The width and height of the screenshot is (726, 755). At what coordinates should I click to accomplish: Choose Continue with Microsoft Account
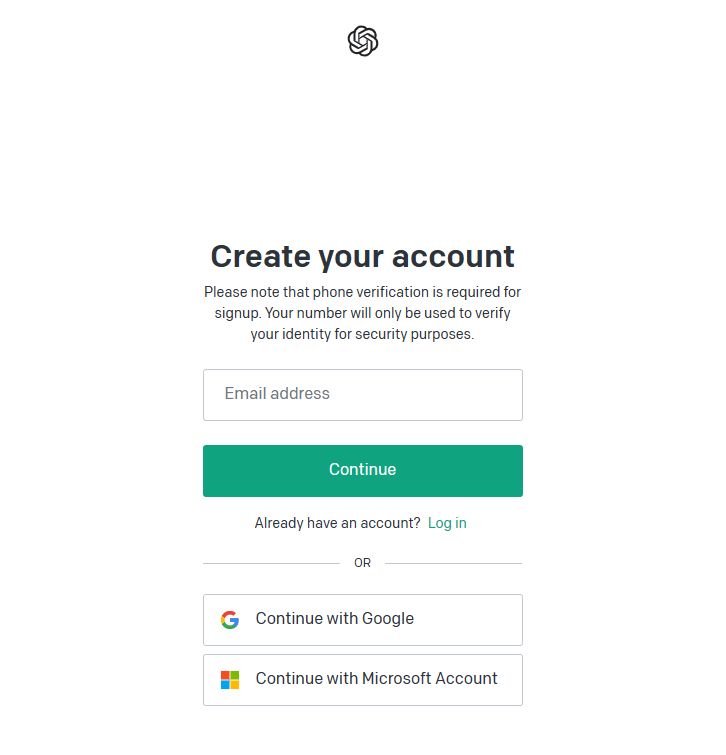point(362,680)
